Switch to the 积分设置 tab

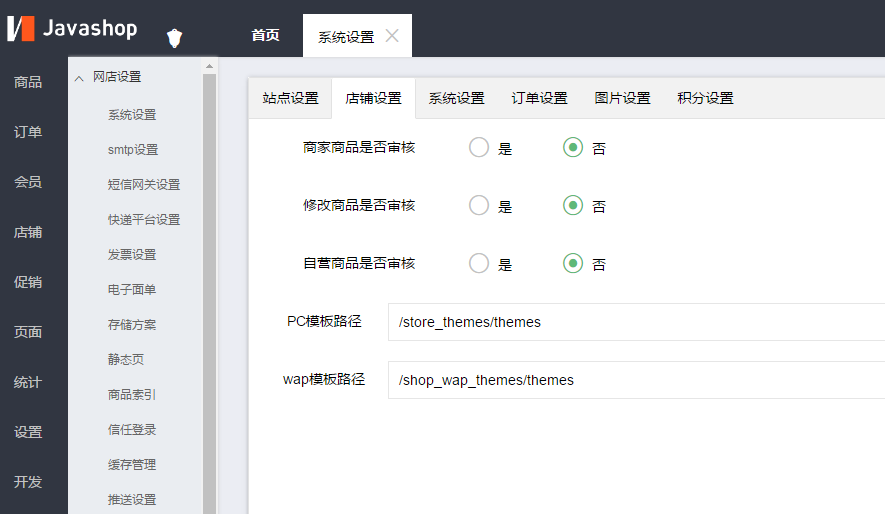[705, 98]
